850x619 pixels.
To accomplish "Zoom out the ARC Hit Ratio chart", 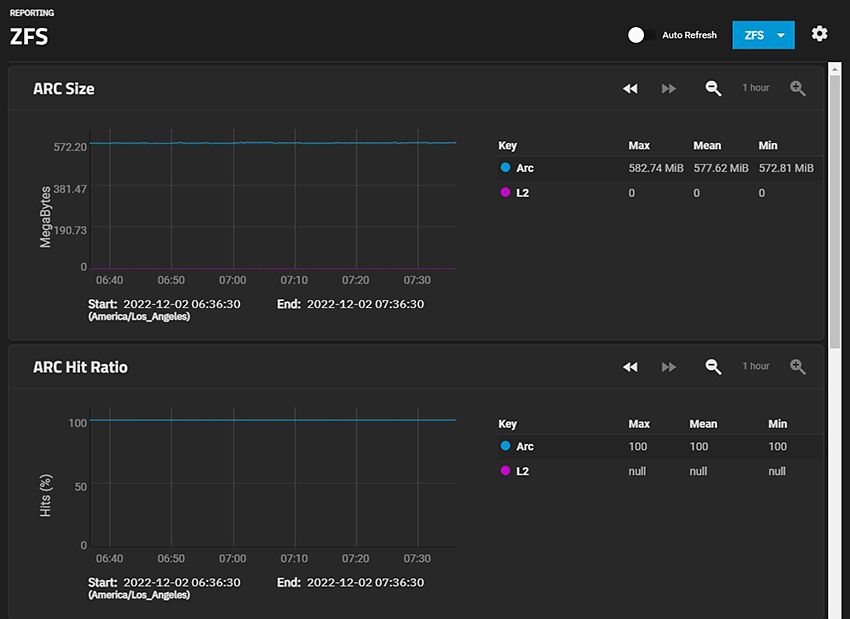I will (713, 367).
